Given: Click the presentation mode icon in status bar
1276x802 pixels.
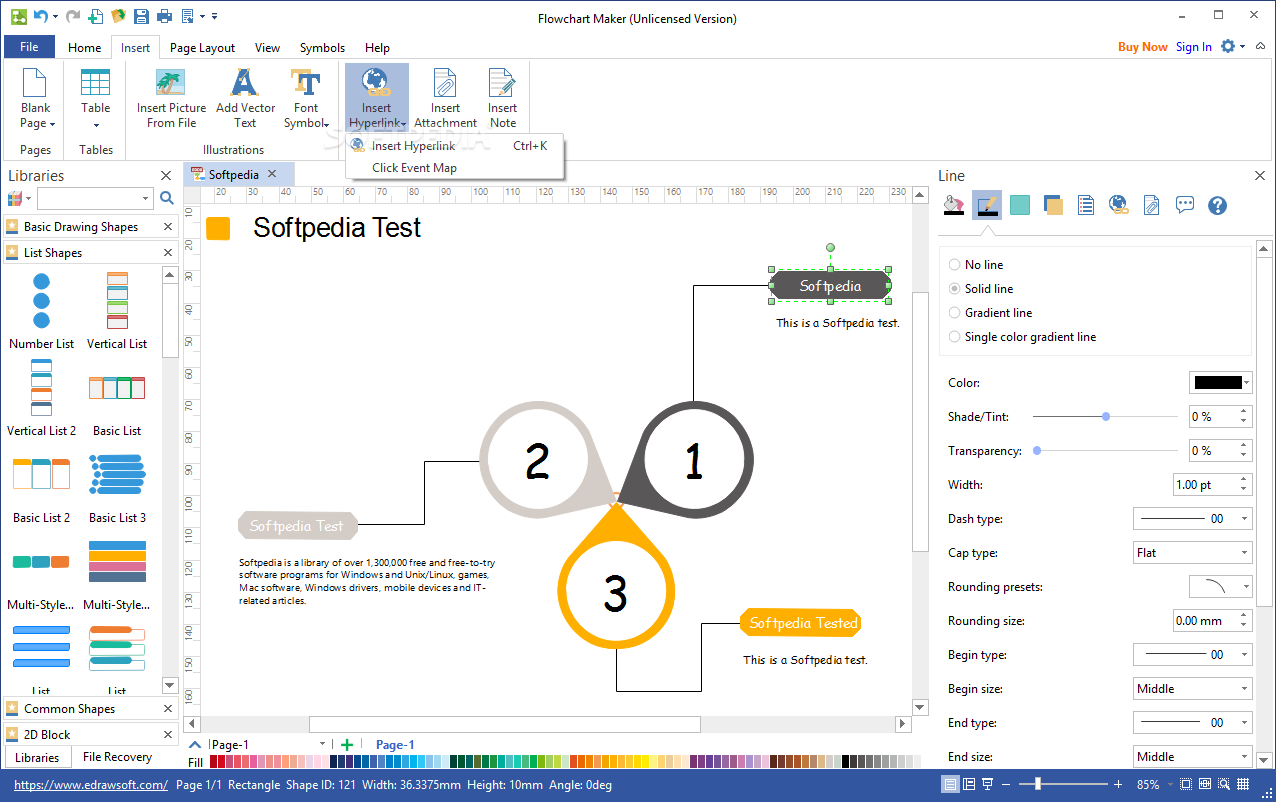Looking at the screenshot, I should coord(988,785).
